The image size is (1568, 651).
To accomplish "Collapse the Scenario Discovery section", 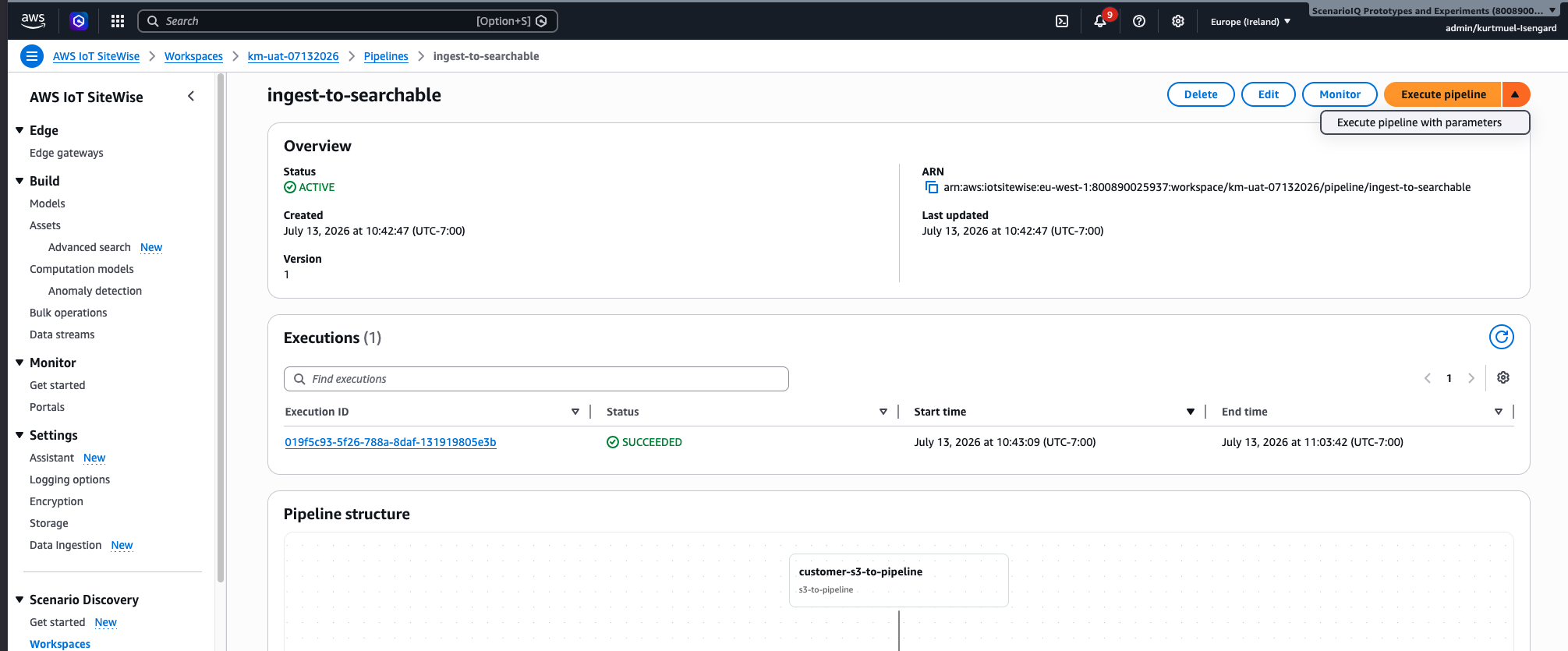I will [x=19, y=600].
